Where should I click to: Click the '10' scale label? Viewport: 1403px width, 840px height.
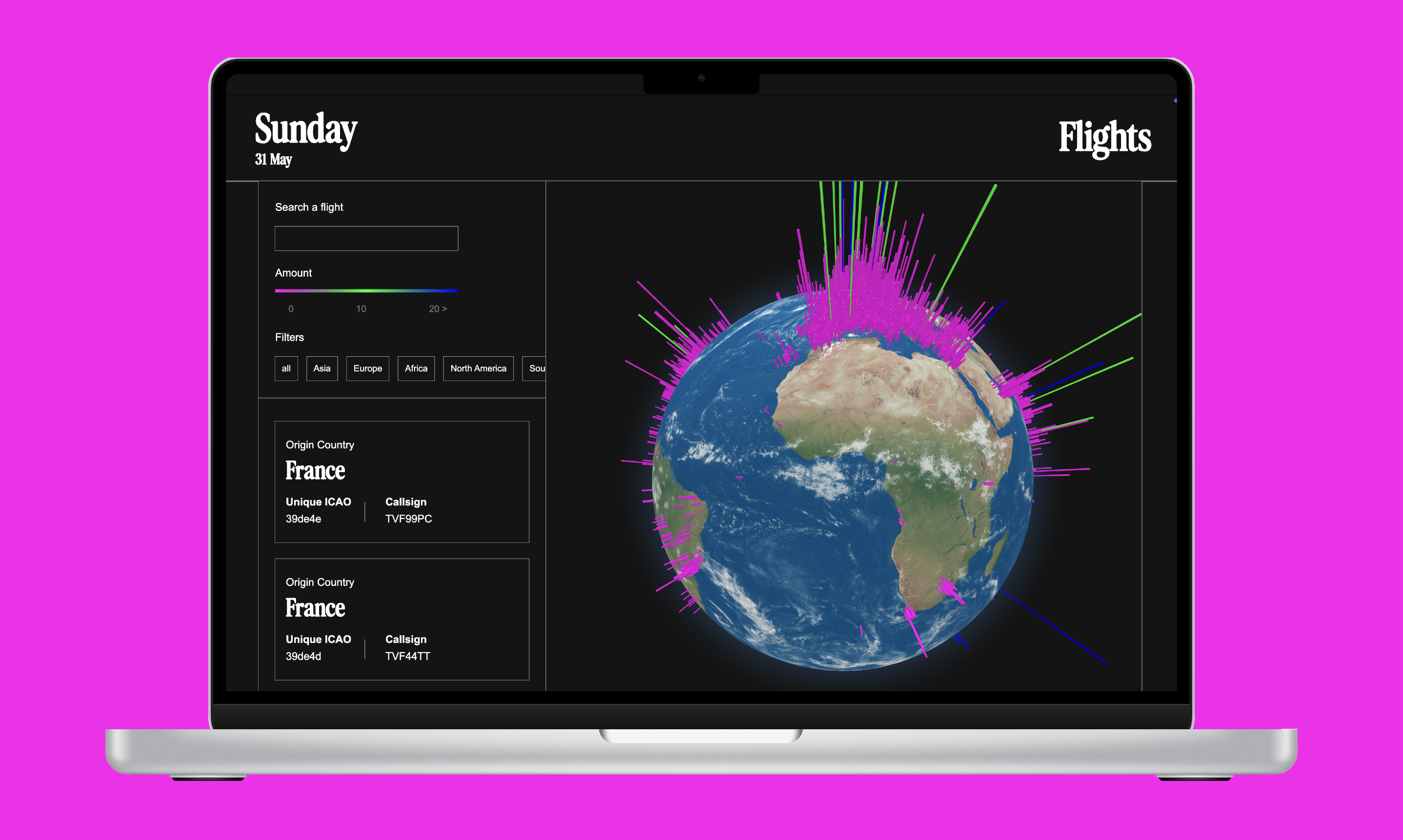(x=361, y=309)
